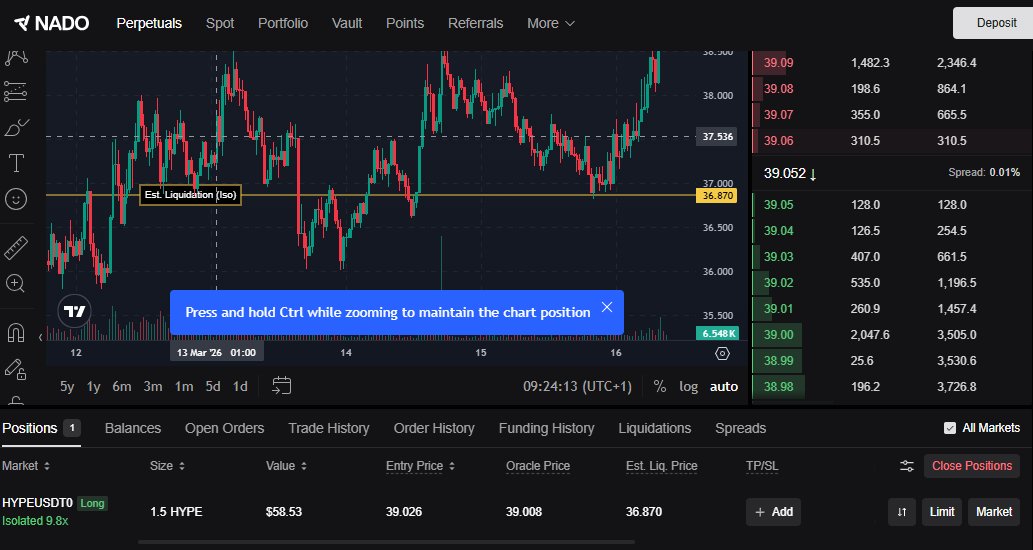Set chart range to 1d

240,387
